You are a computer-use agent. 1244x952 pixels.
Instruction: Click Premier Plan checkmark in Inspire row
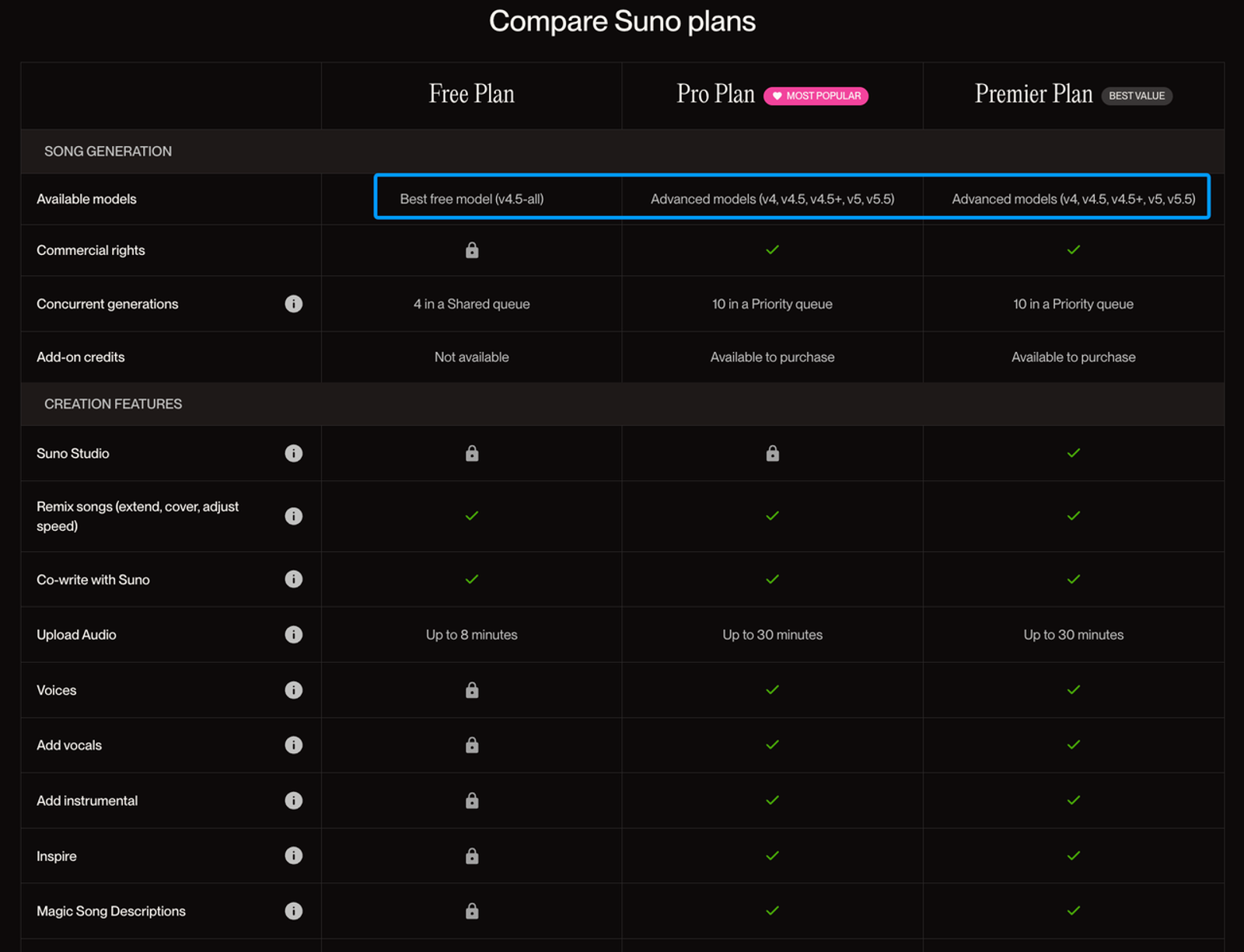(x=1074, y=856)
